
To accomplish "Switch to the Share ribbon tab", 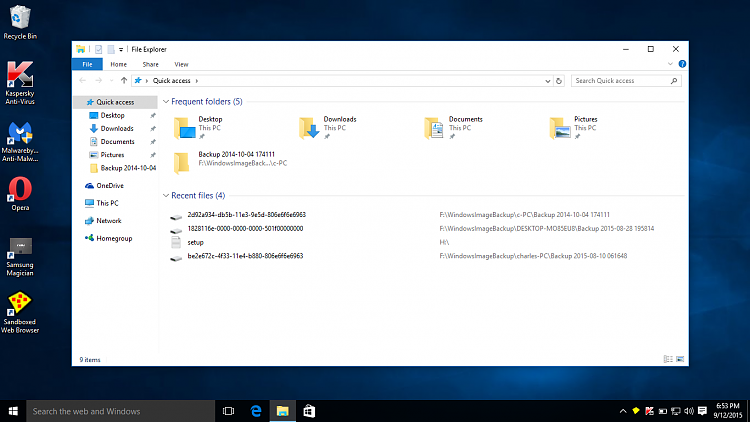I will tap(150, 64).
